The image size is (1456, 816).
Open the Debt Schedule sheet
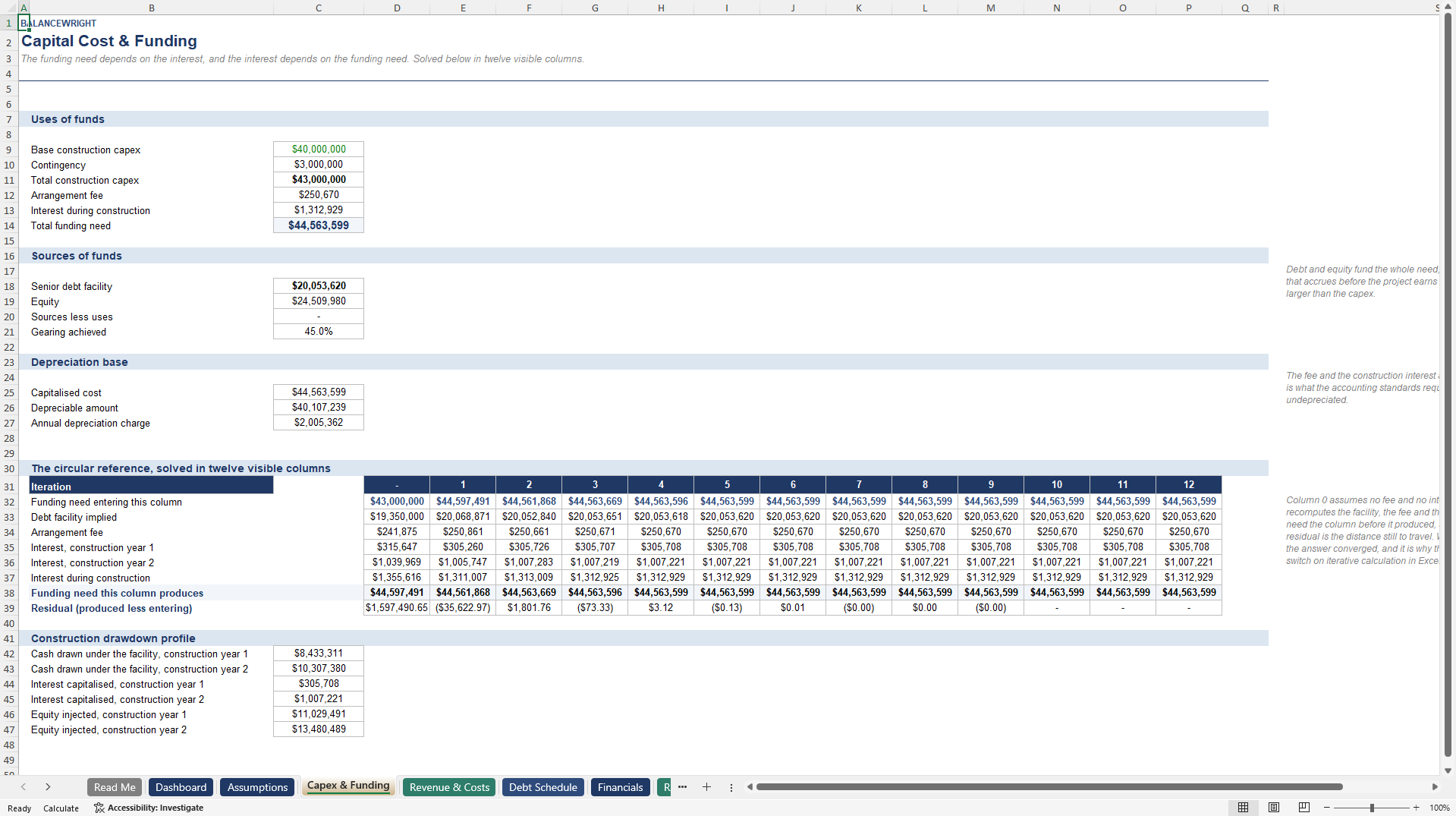point(543,787)
